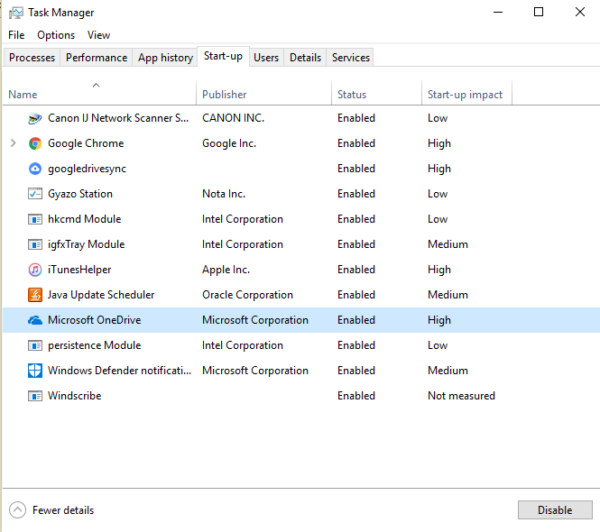Switch to the Performance tab
Viewport: 600px width, 532px height.
[96, 57]
